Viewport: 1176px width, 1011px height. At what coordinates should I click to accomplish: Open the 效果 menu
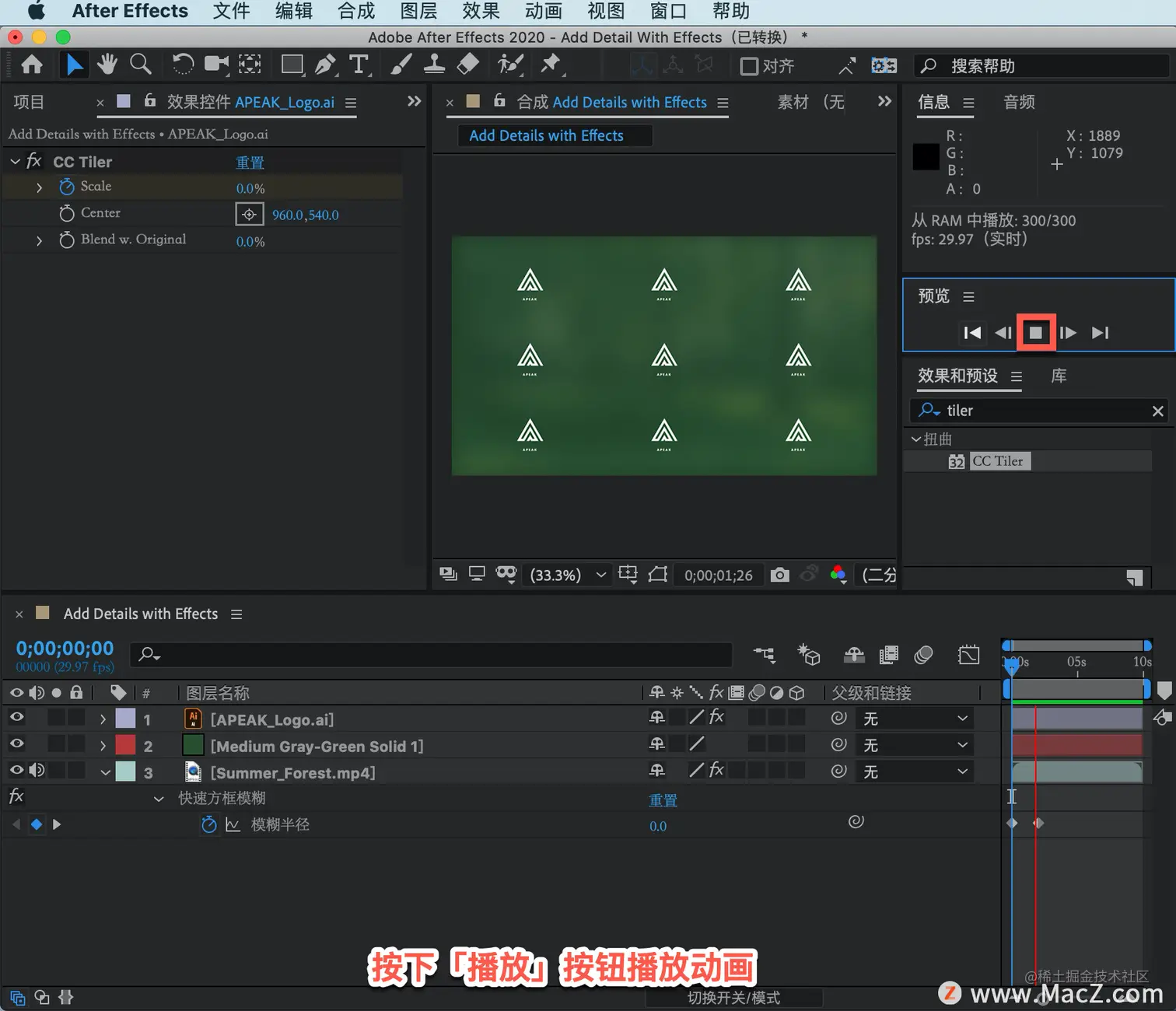(x=481, y=12)
